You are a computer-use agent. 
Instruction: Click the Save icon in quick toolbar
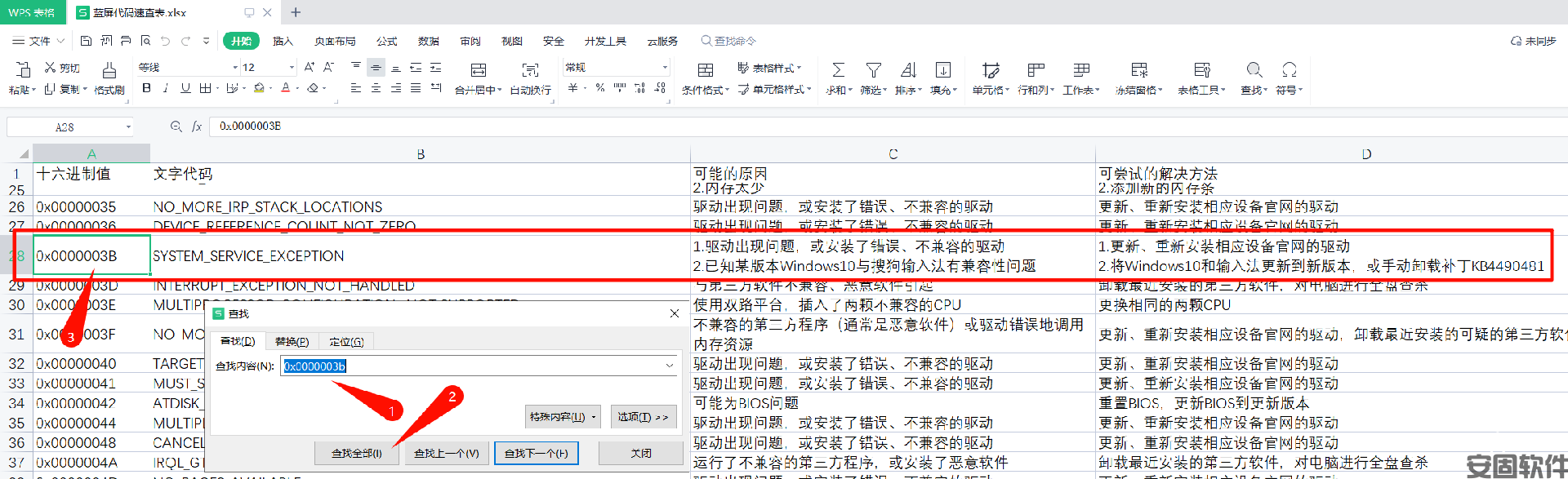(x=87, y=41)
